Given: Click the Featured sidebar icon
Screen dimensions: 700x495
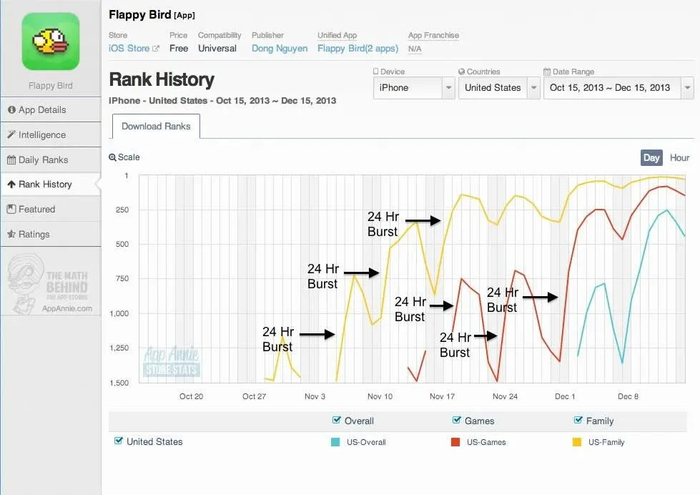Looking at the screenshot, I should pyautogui.click(x=11, y=210).
